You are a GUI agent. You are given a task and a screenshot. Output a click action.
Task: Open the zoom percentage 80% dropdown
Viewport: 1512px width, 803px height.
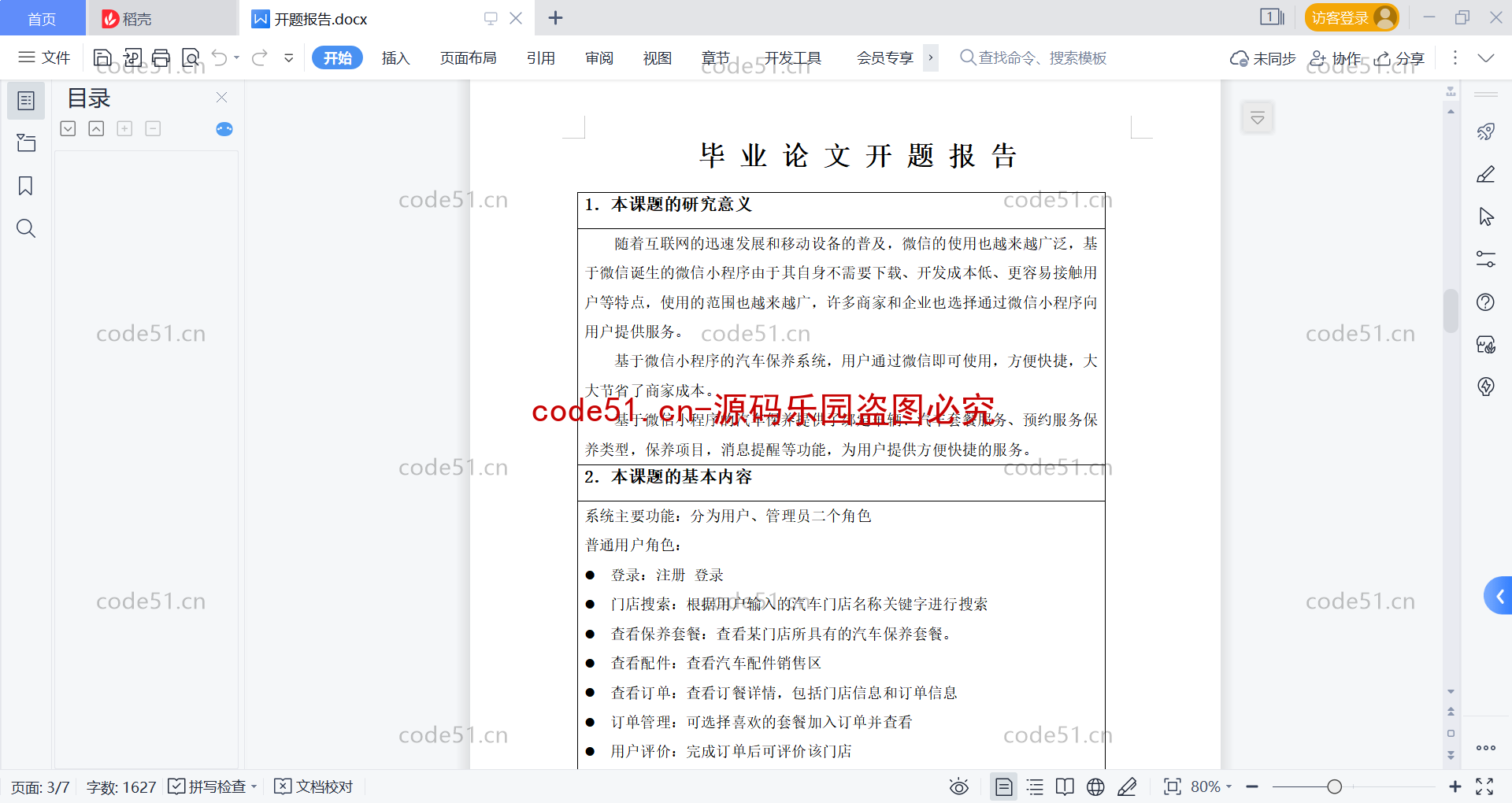click(1211, 786)
